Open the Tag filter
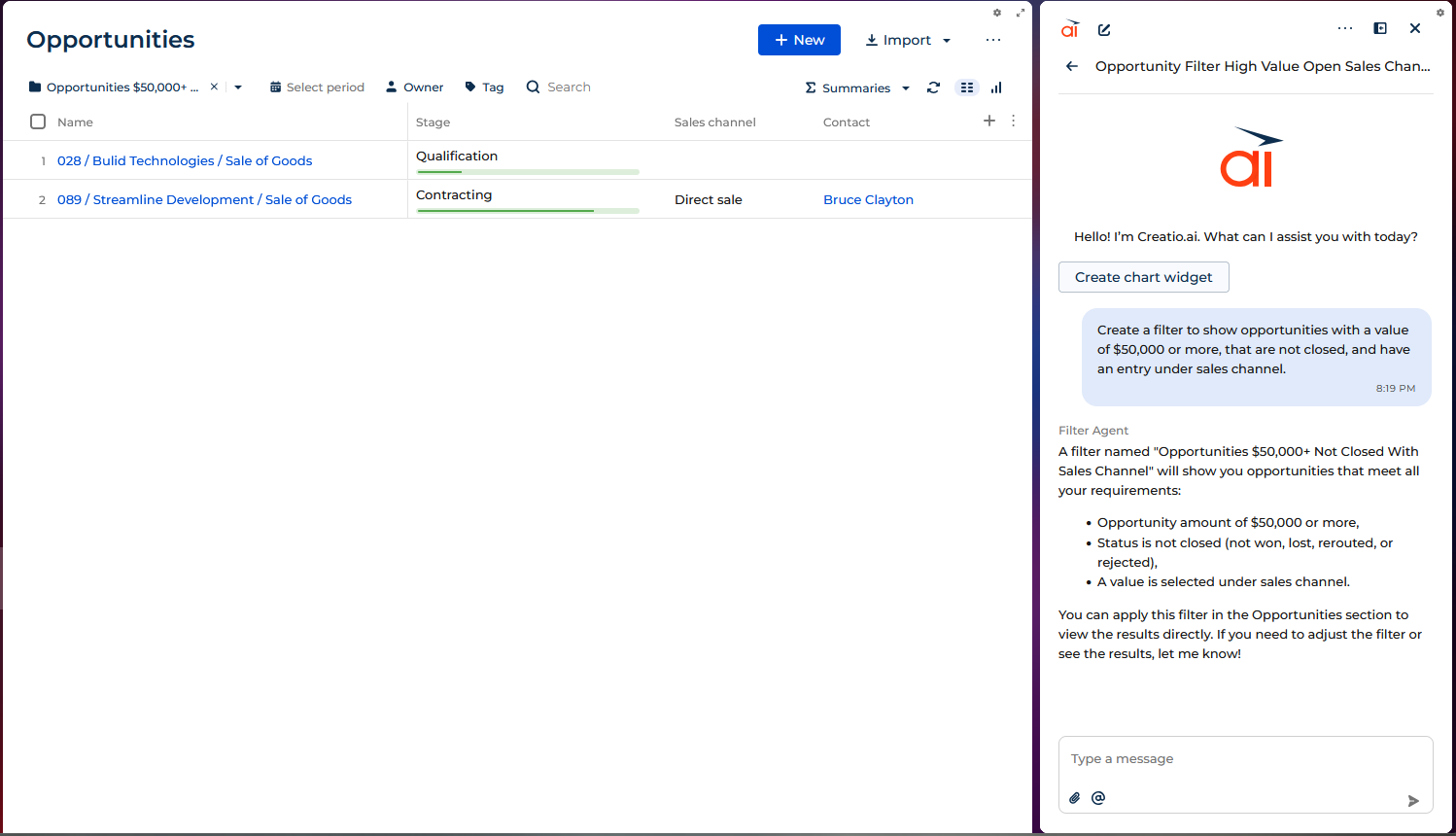 [x=484, y=87]
